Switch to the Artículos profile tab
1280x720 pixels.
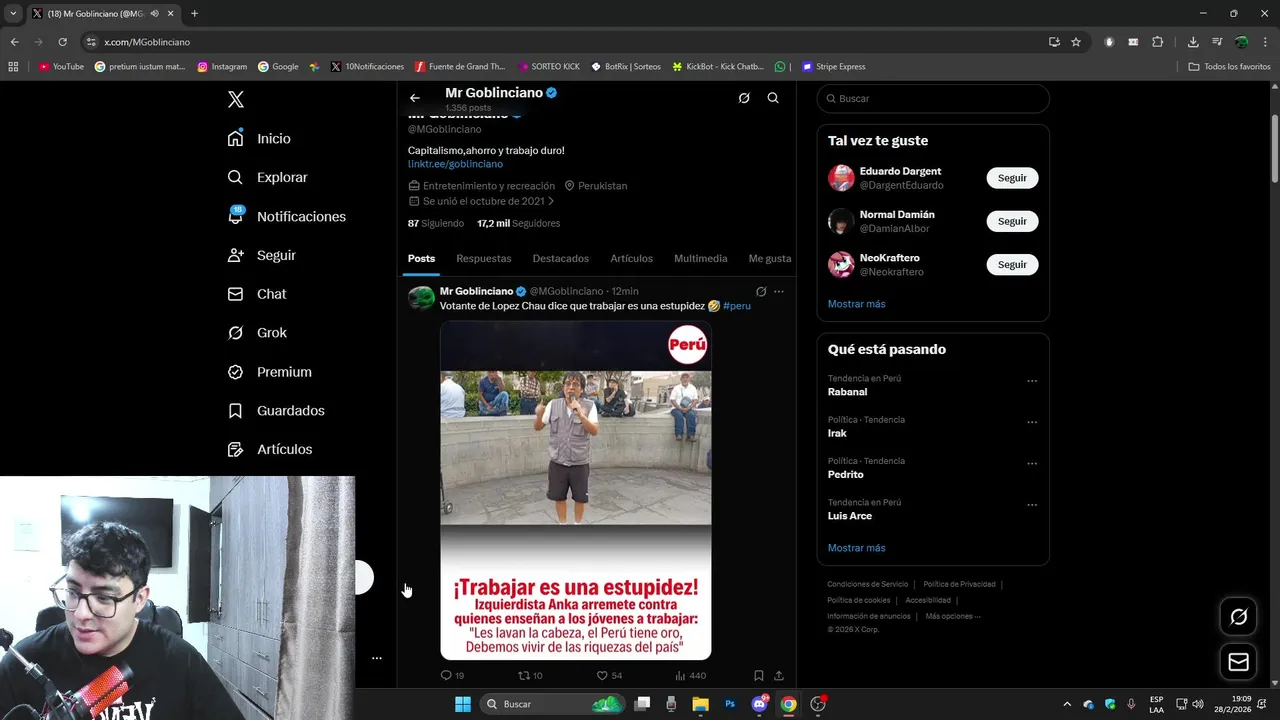[632, 258]
